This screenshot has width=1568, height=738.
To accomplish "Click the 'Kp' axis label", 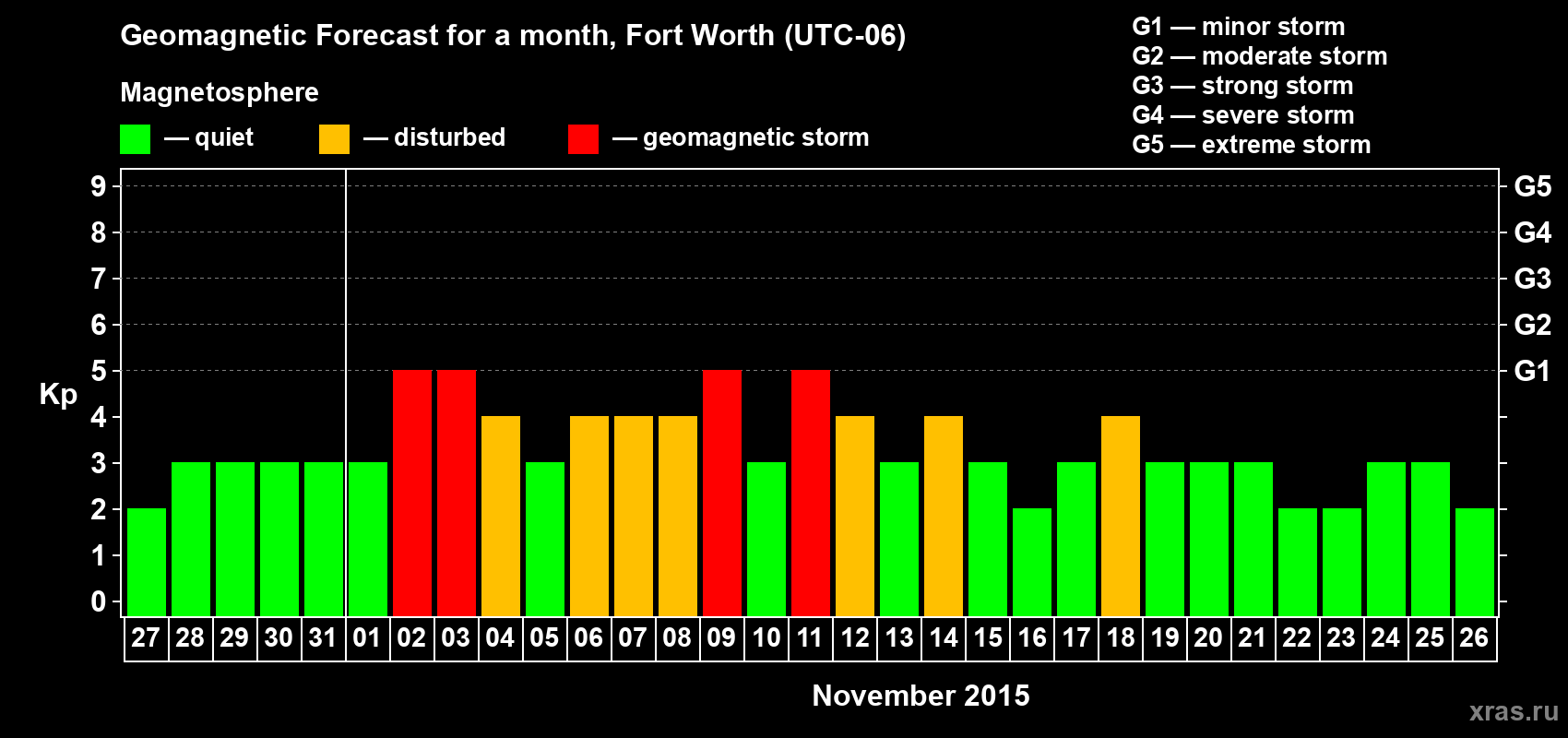I will 58,395.
